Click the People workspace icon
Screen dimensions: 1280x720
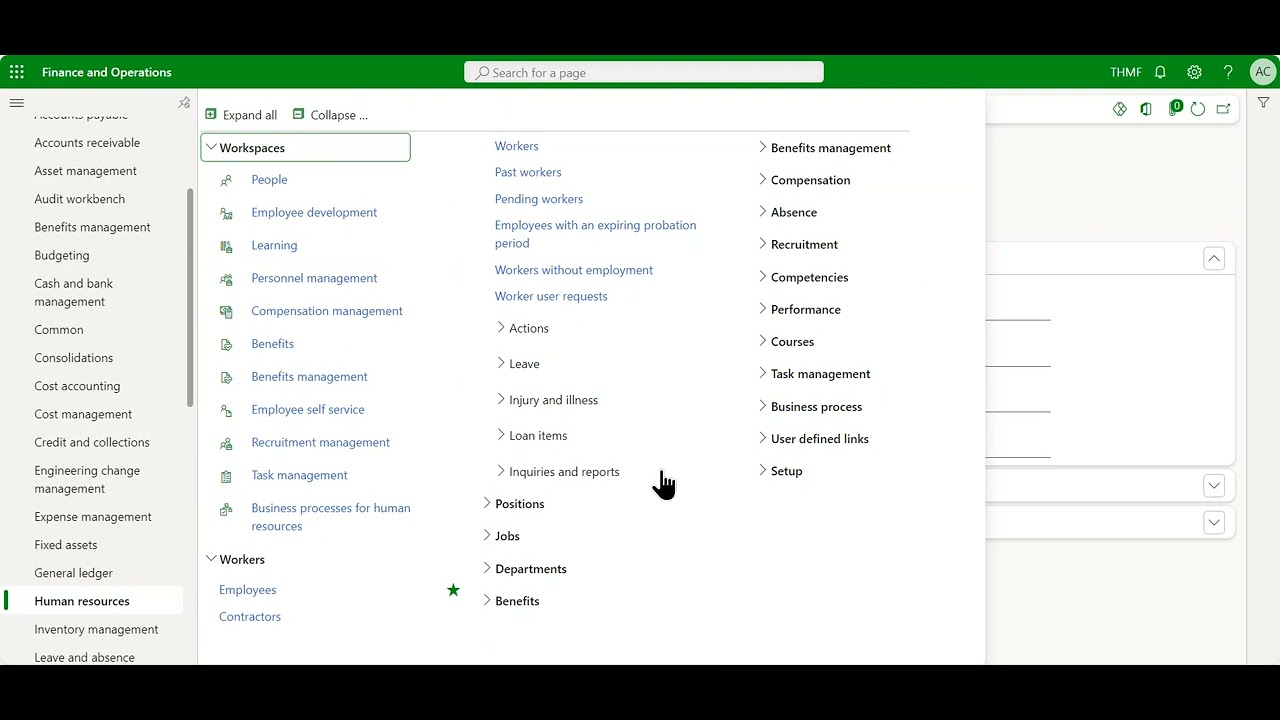click(x=226, y=180)
